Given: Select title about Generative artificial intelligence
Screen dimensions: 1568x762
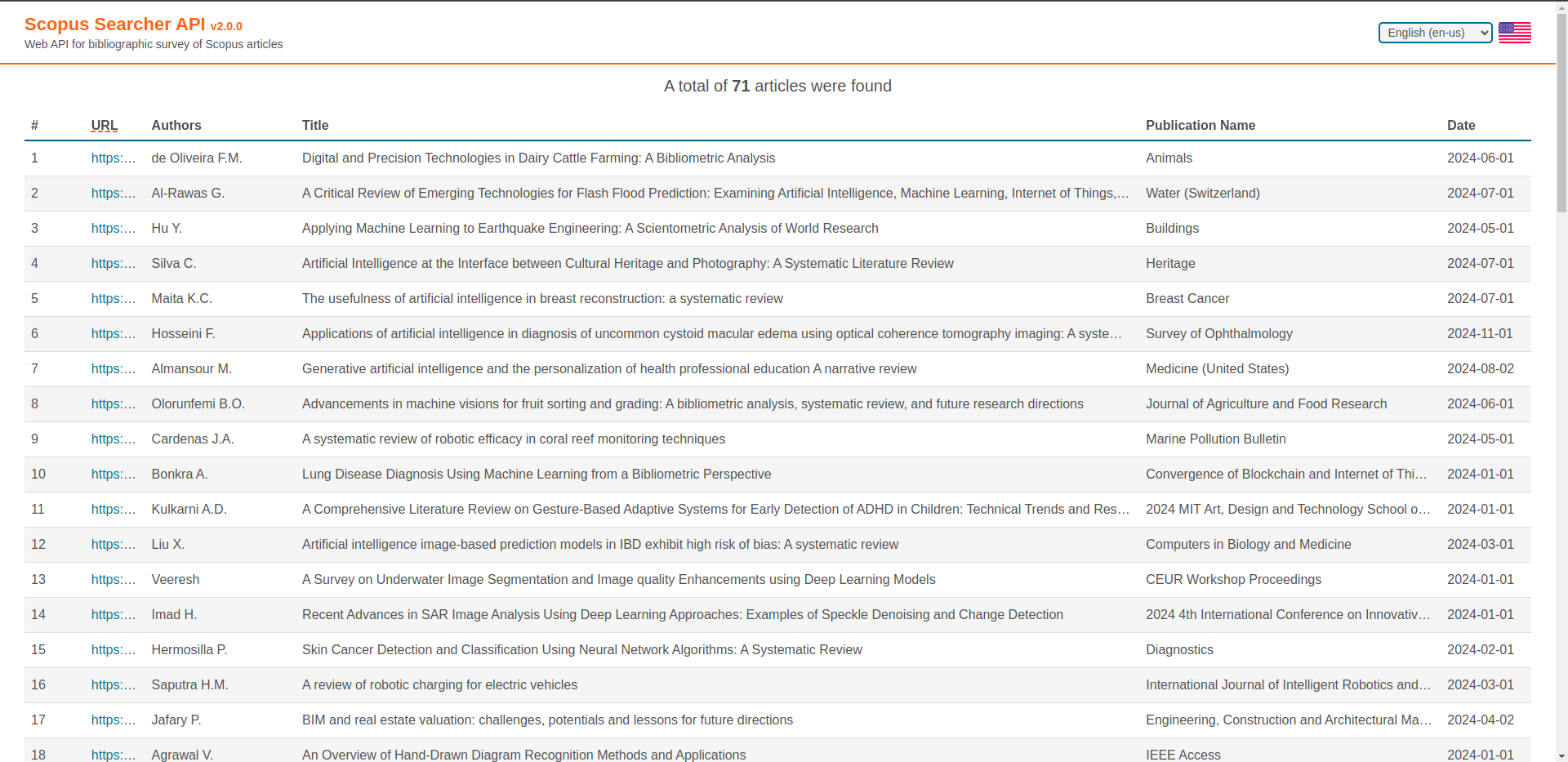Looking at the screenshot, I should [x=609, y=368].
